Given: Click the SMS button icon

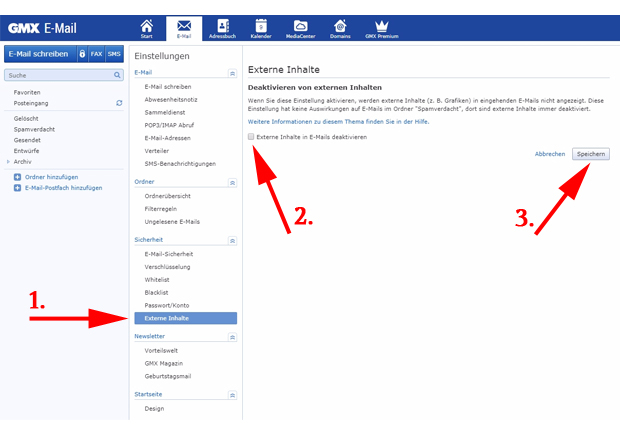Looking at the screenshot, I should [x=114, y=54].
